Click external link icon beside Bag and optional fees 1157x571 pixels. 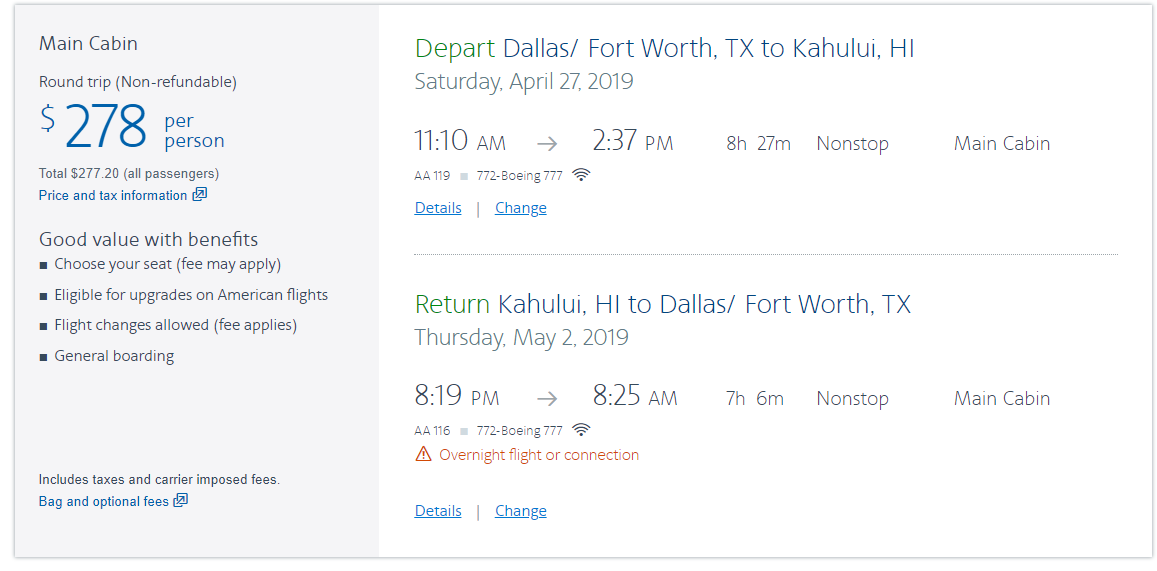click(x=181, y=501)
